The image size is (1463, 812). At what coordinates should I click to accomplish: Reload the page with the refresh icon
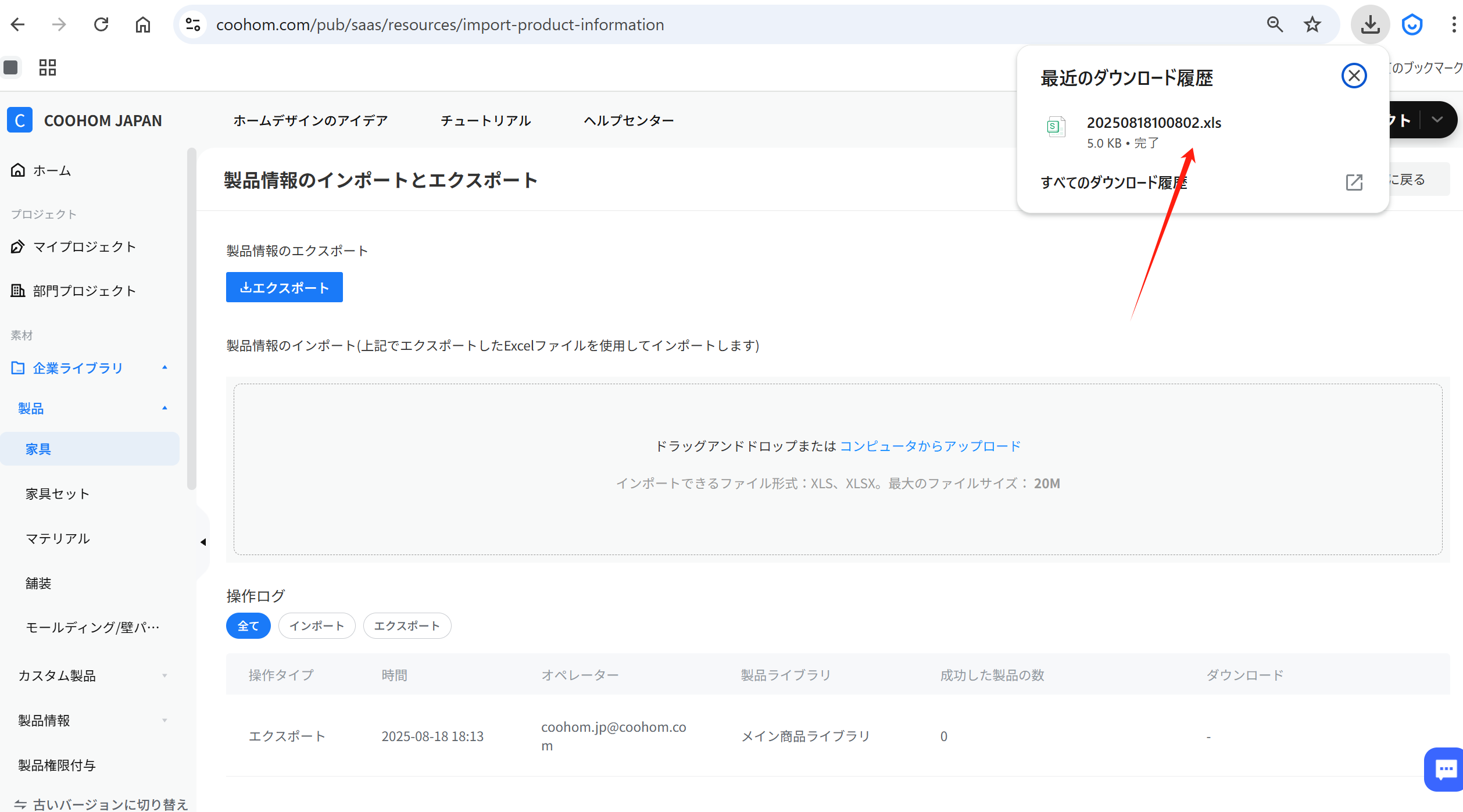coord(101,24)
